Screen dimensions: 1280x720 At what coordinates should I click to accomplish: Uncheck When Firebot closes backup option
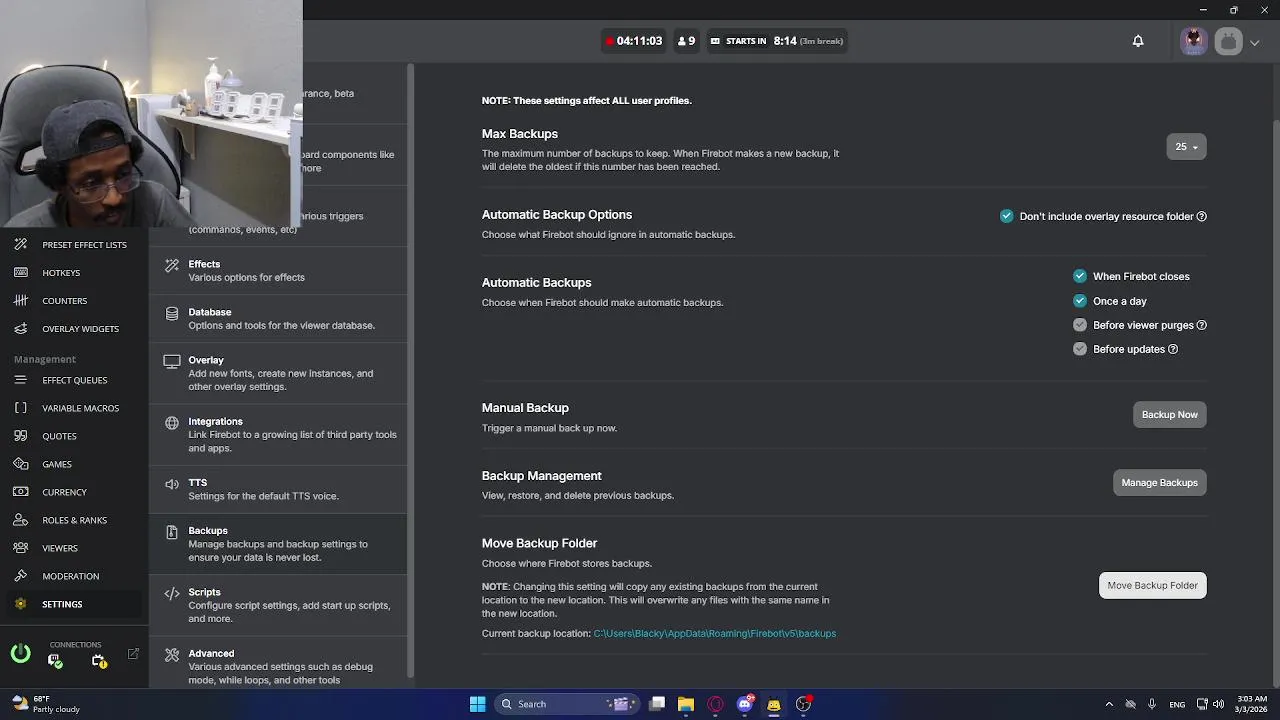1080,276
